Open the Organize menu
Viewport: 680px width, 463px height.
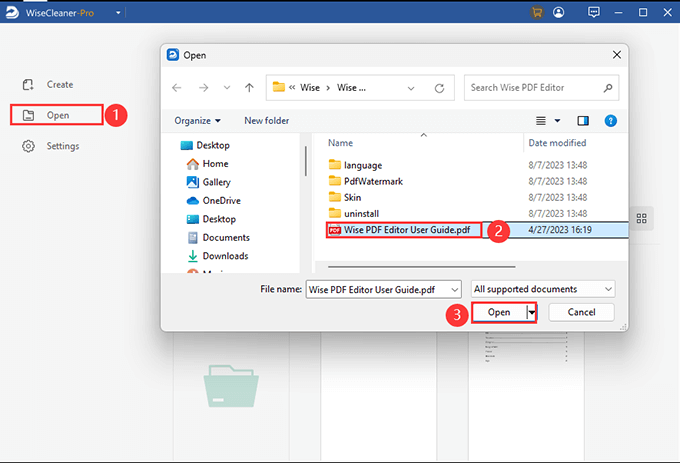197,121
